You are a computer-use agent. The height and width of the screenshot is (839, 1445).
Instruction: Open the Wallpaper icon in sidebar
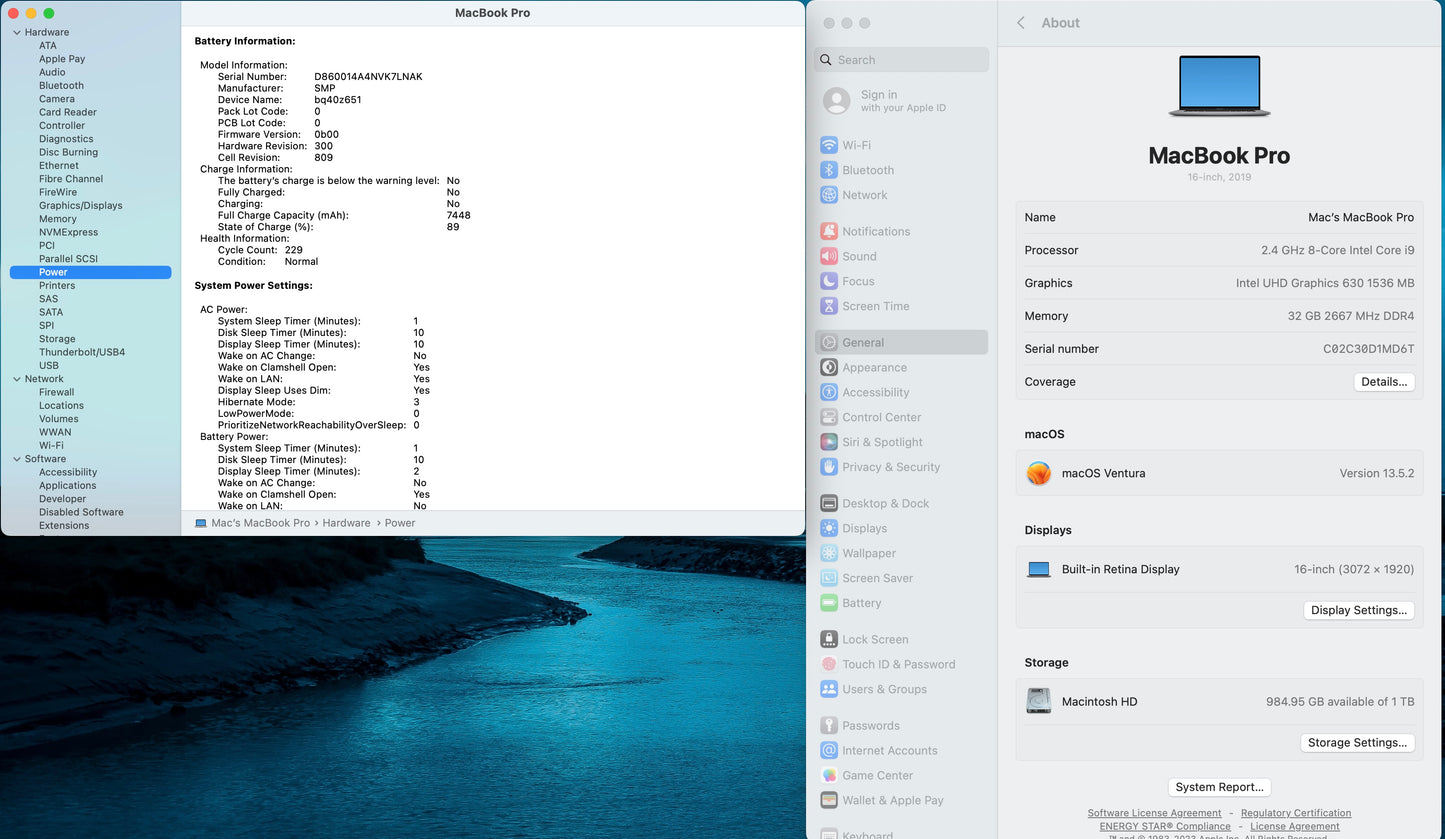click(x=828, y=553)
